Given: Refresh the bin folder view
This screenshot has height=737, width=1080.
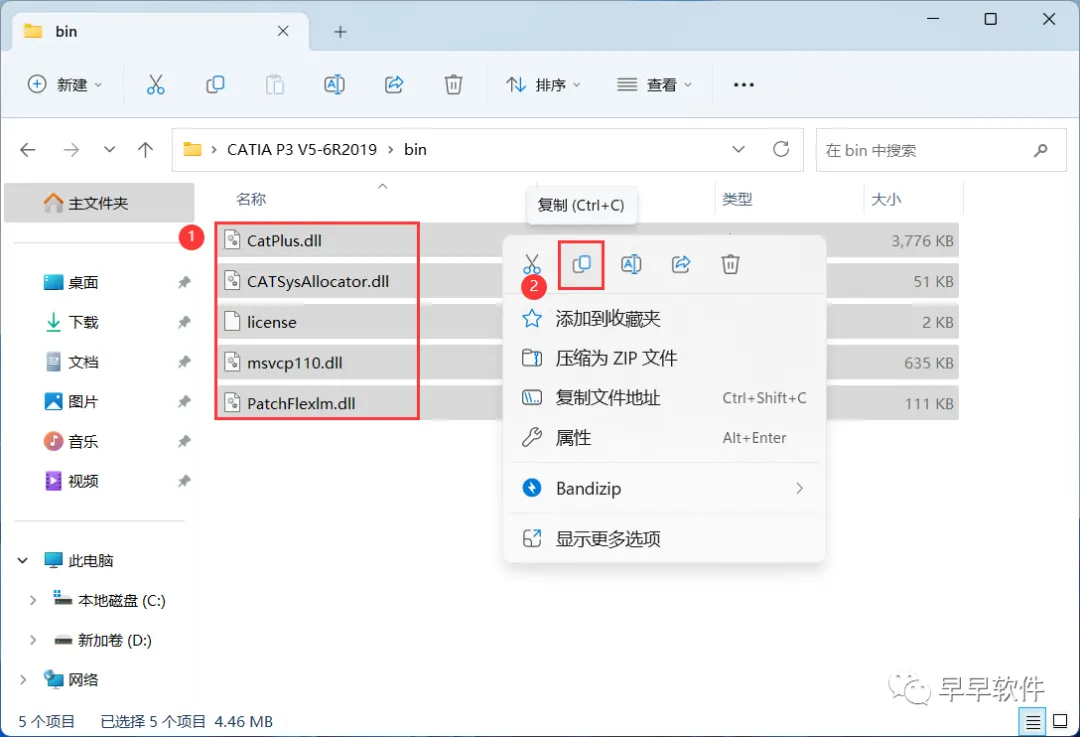Looking at the screenshot, I should [x=781, y=149].
